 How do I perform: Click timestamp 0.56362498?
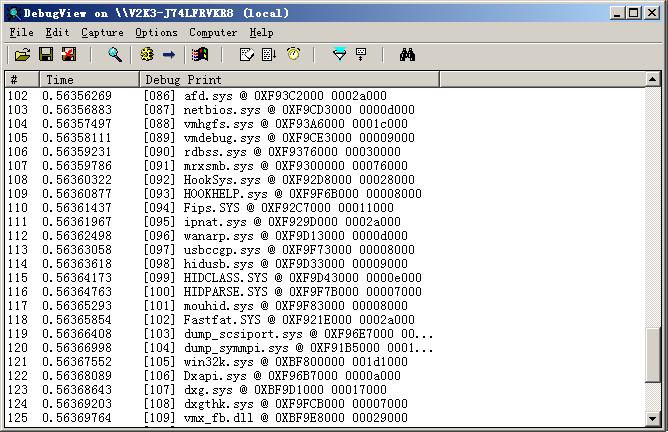click(77, 236)
